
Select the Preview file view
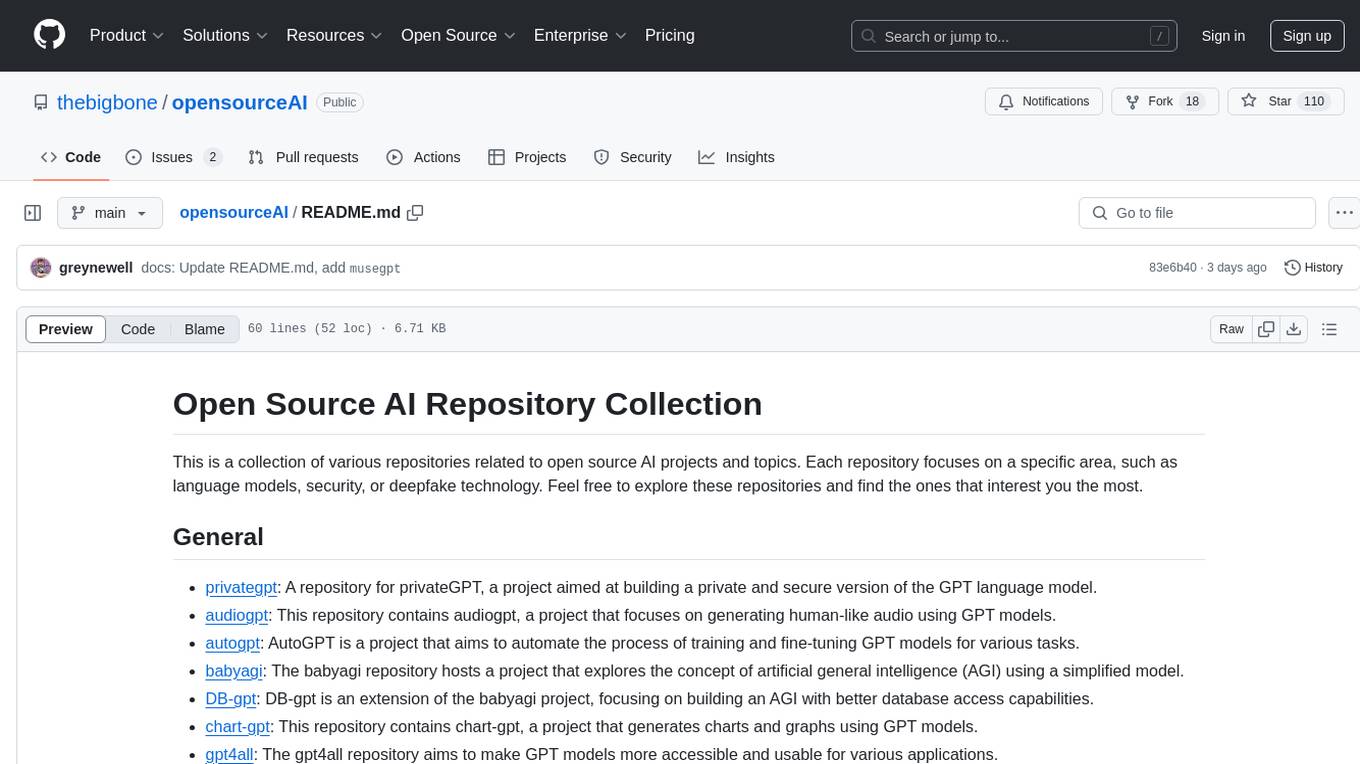click(x=66, y=329)
